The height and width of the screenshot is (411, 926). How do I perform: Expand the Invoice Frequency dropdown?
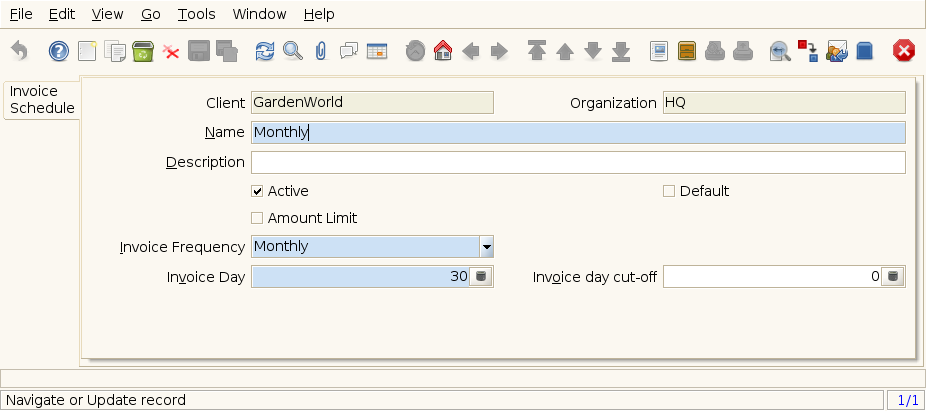click(486, 247)
